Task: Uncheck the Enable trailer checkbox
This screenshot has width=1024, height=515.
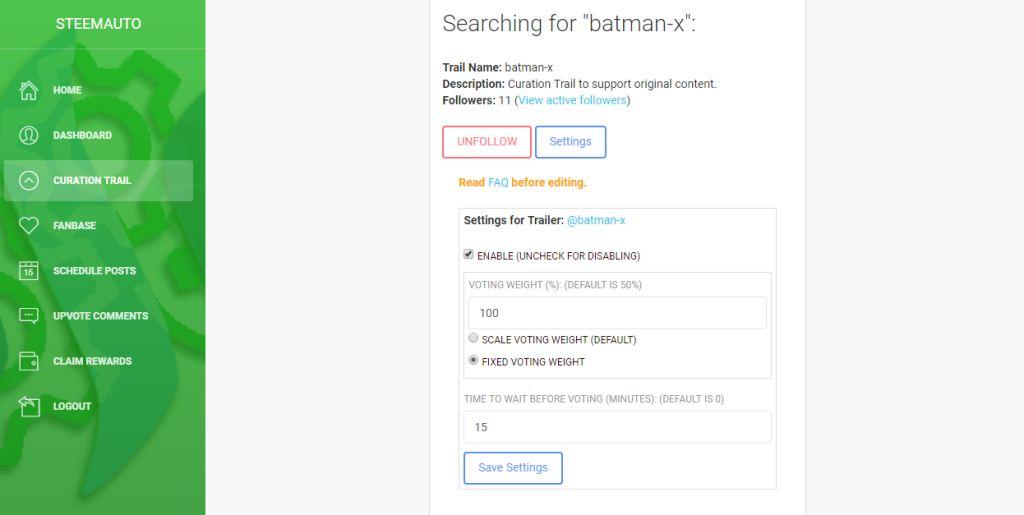Action: click(469, 255)
